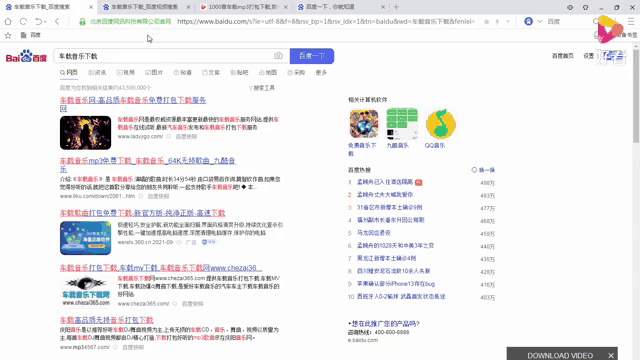This screenshot has height=360, width=640.
Task: Select the 图片 search category tab
Action: tap(154, 73)
